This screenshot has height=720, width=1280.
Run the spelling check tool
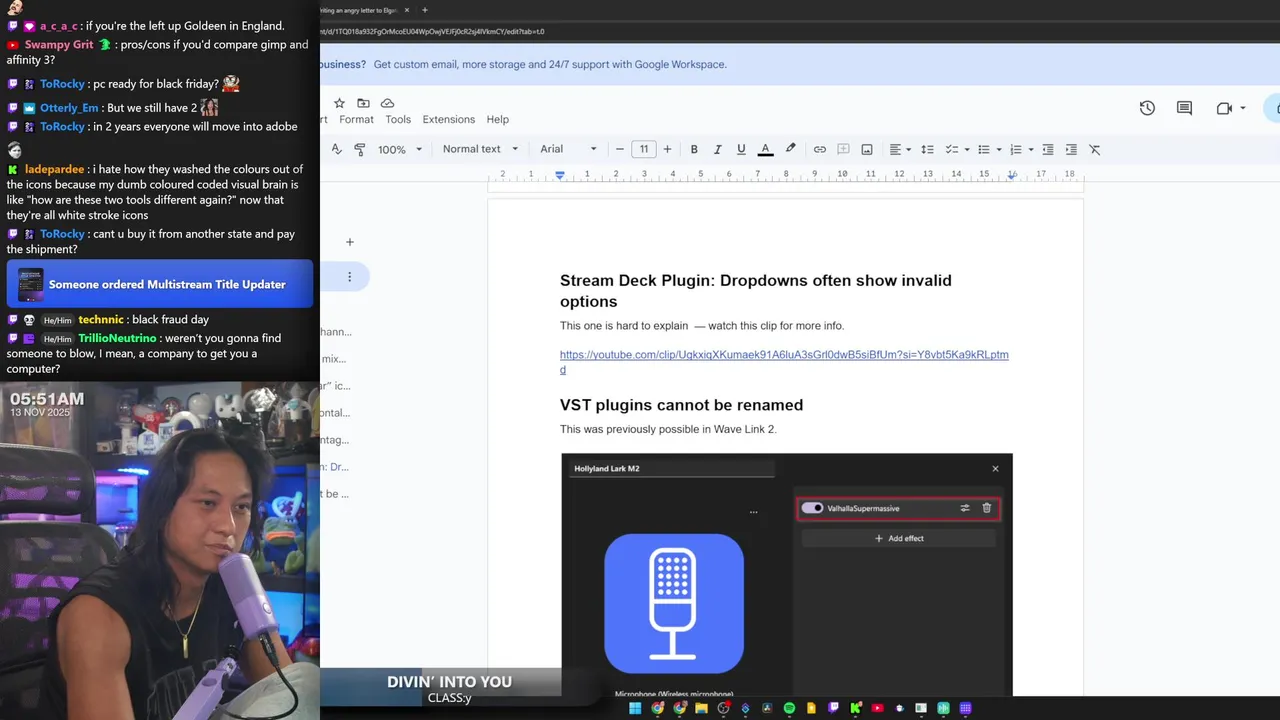336,149
